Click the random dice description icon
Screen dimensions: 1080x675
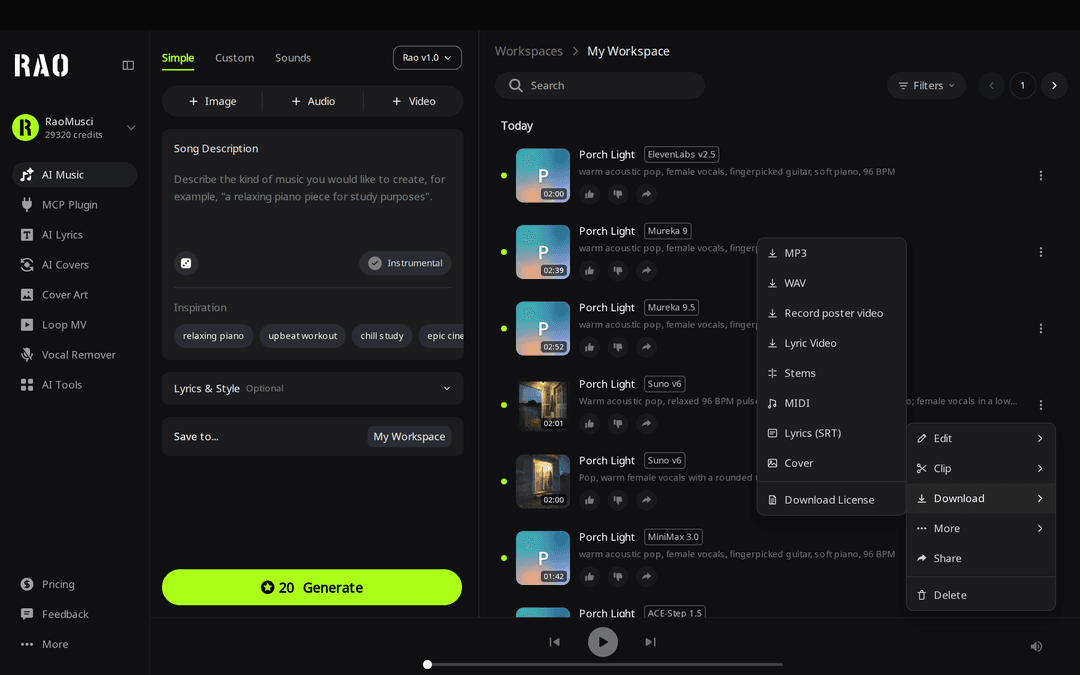(186, 263)
